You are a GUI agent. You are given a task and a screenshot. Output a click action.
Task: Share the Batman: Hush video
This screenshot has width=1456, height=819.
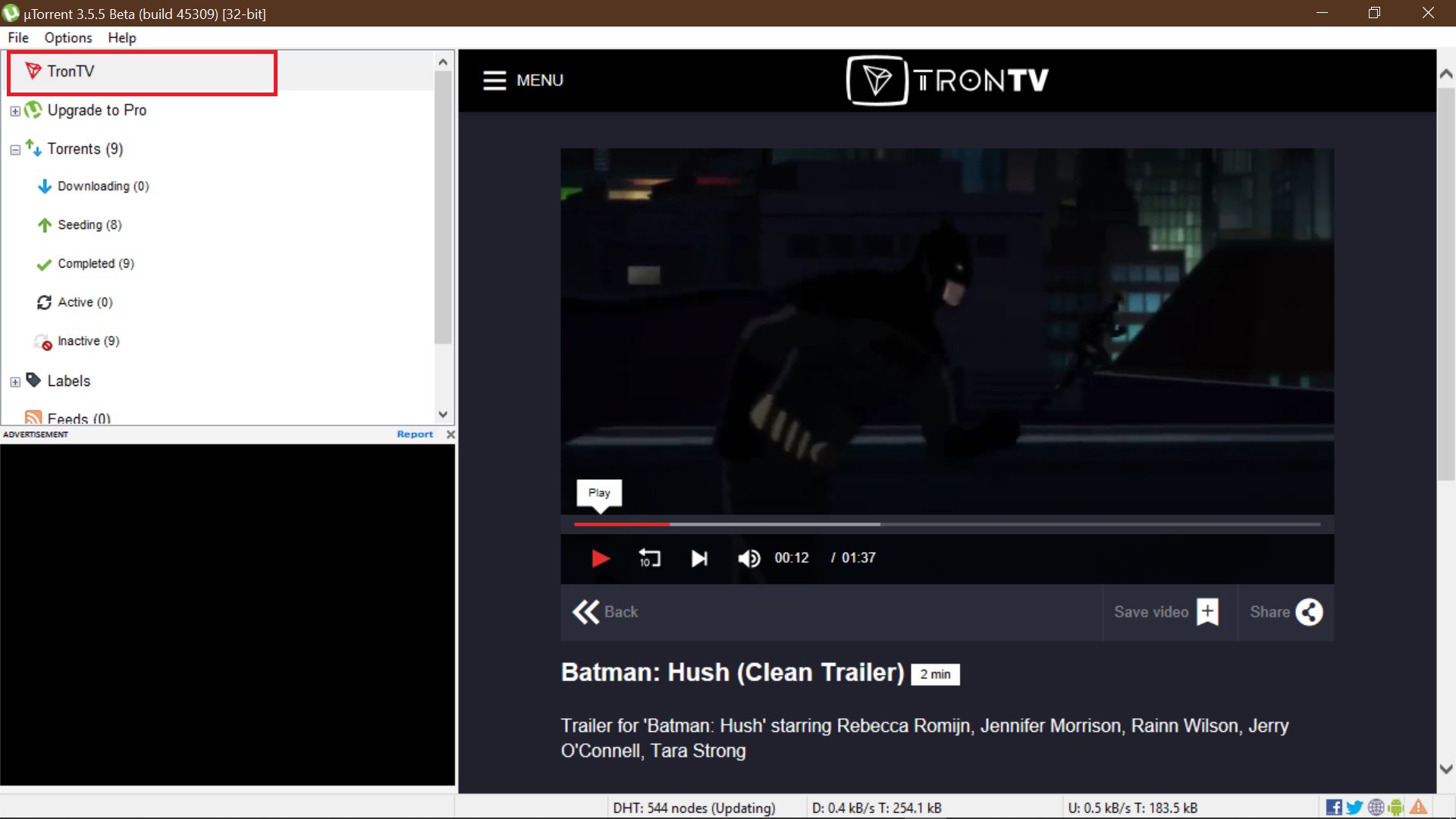click(x=1286, y=612)
